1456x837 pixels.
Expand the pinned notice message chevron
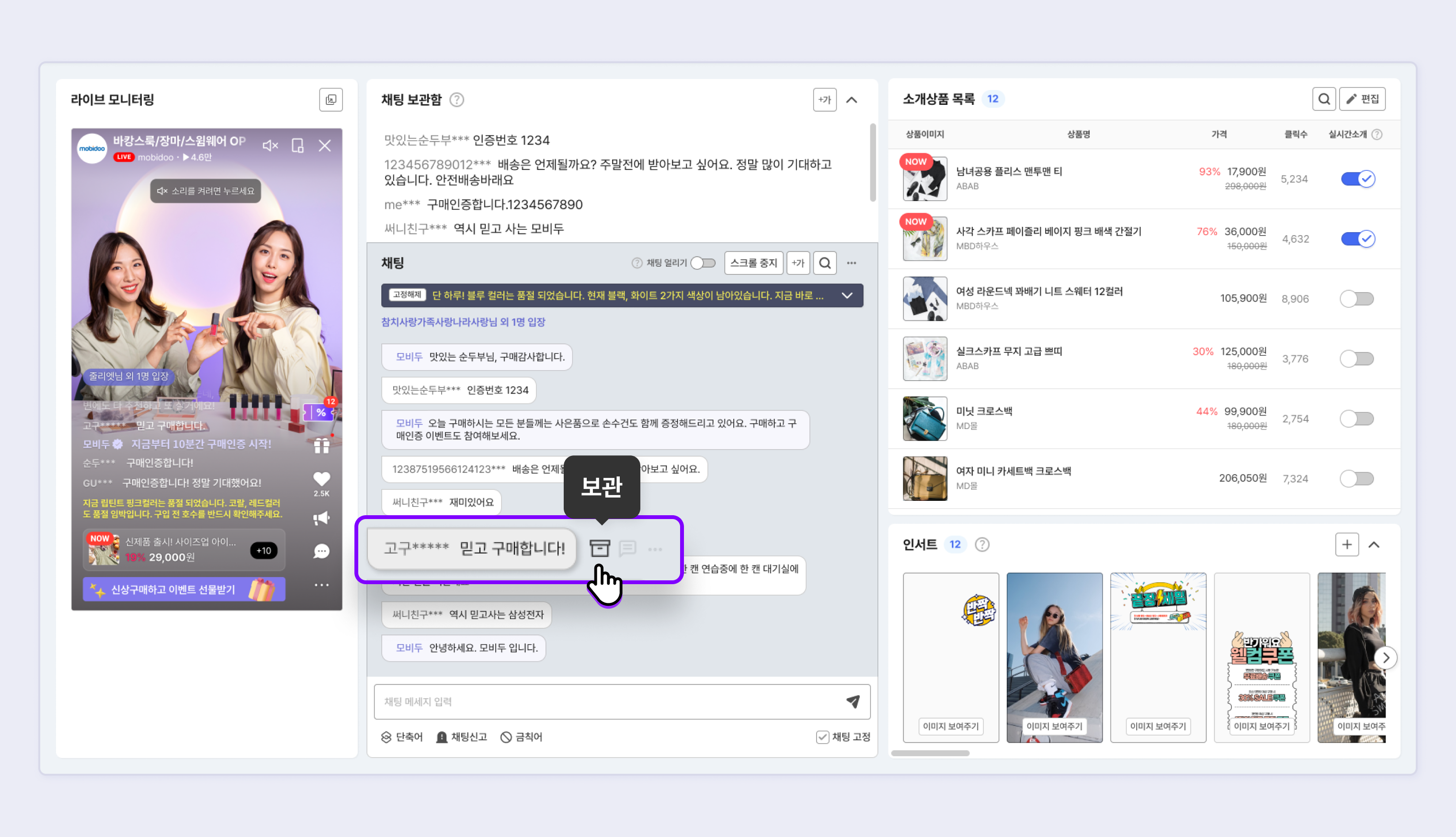[847, 295]
